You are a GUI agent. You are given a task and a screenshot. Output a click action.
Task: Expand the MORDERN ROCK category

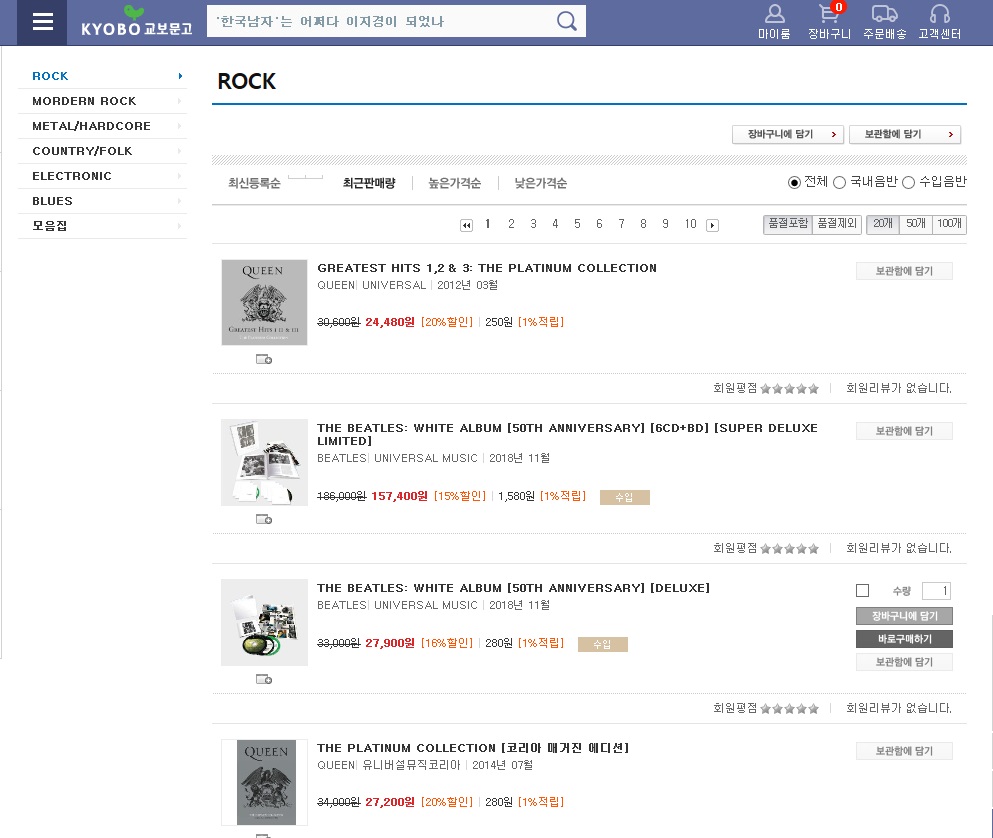coord(100,101)
